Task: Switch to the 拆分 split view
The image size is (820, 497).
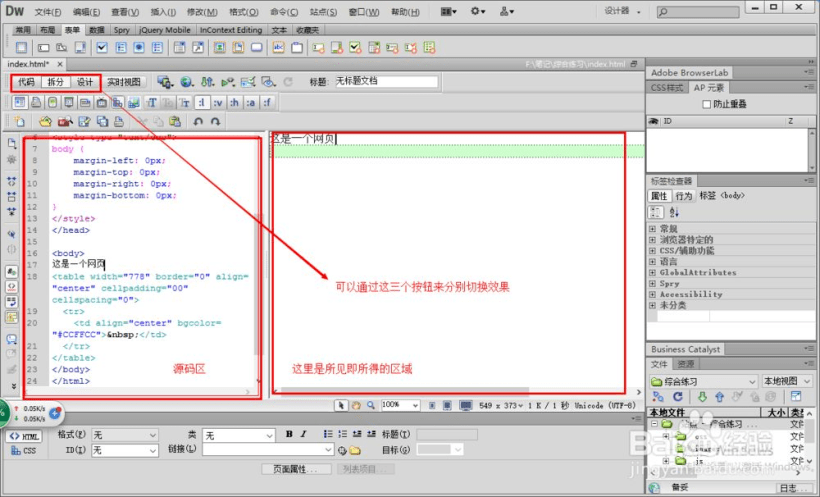Action: (55, 82)
